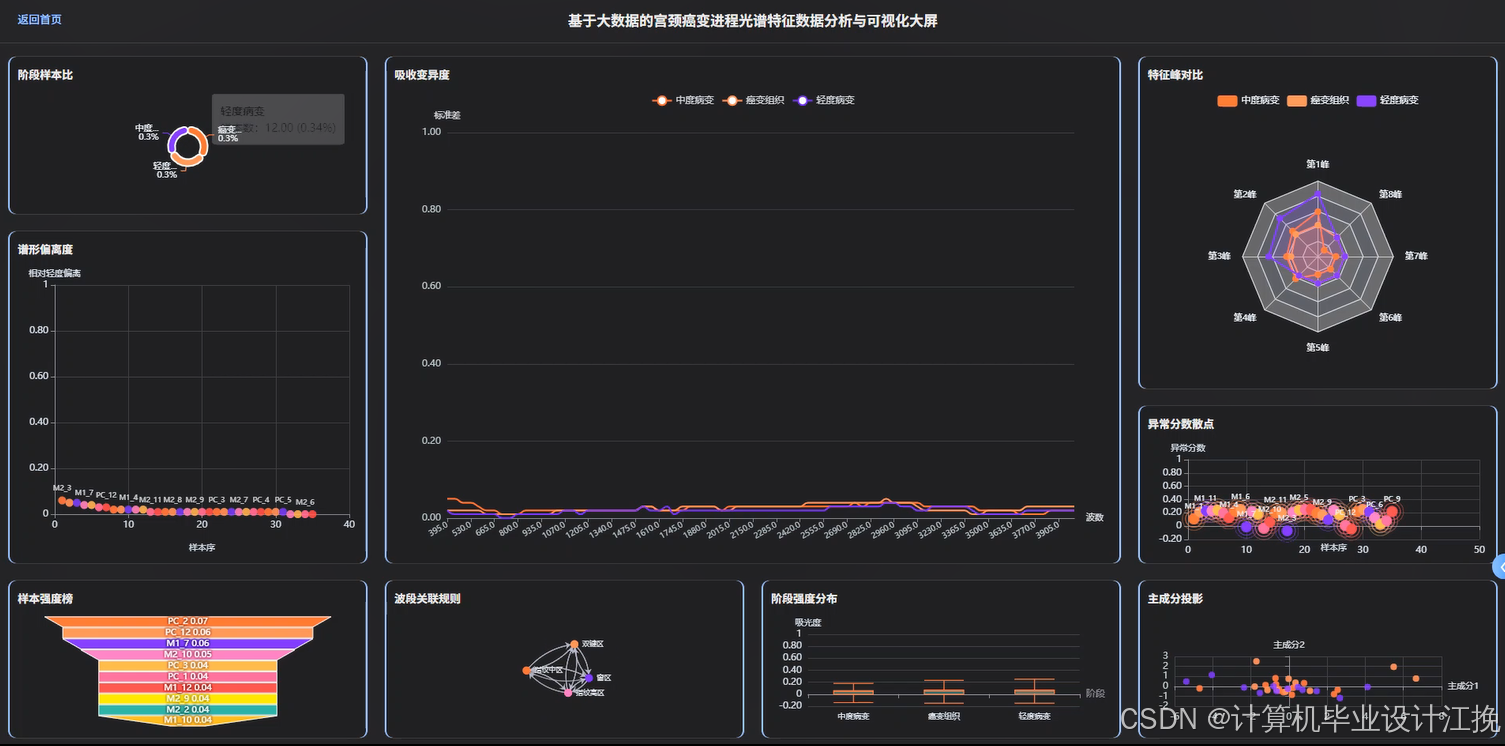Image resolution: width=1505 pixels, height=746 pixels.
Task: Click the 主成分投影 panel title
Action: (1175, 599)
